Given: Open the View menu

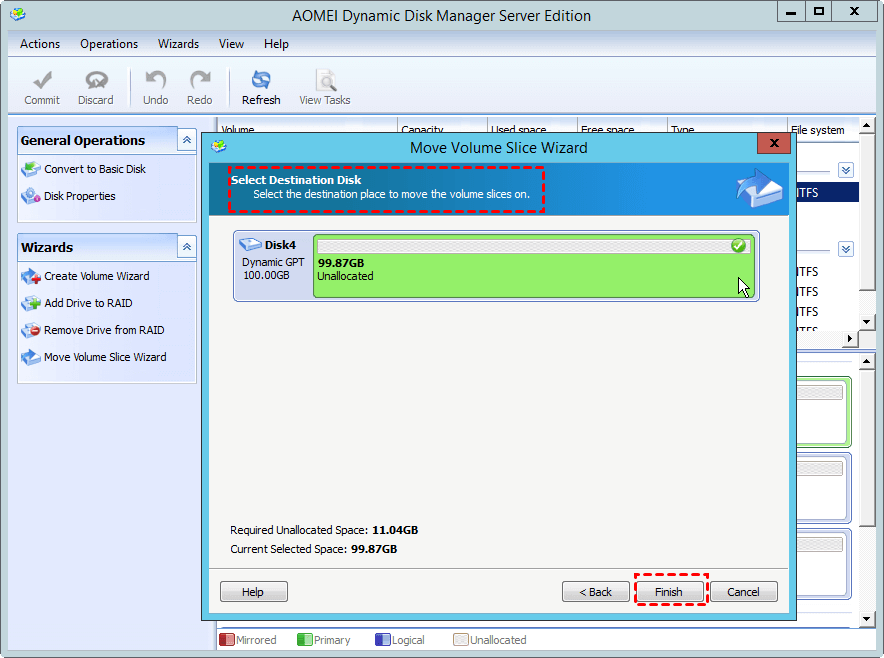Looking at the screenshot, I should [231, 44].
